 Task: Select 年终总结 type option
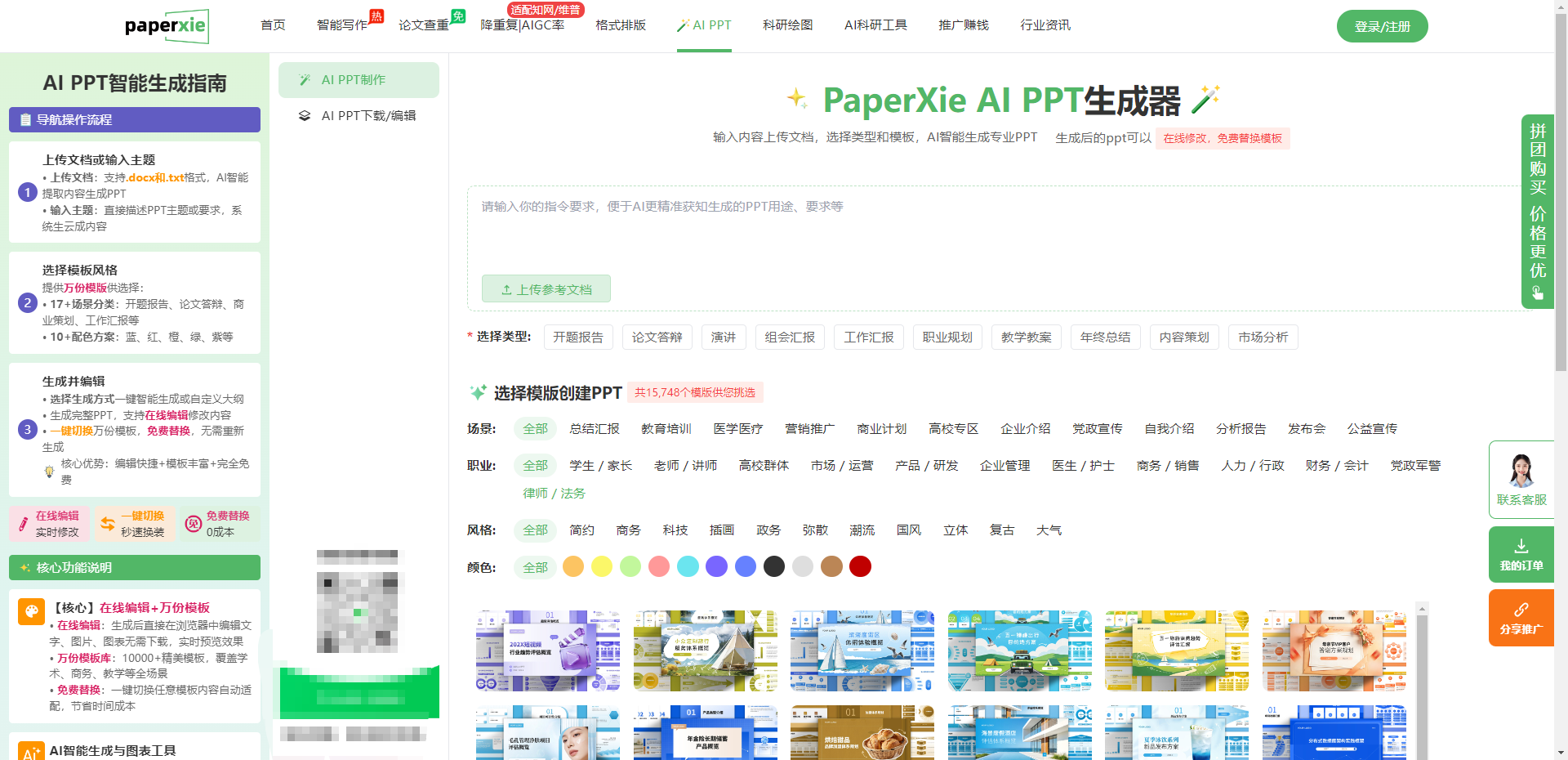1105,338
